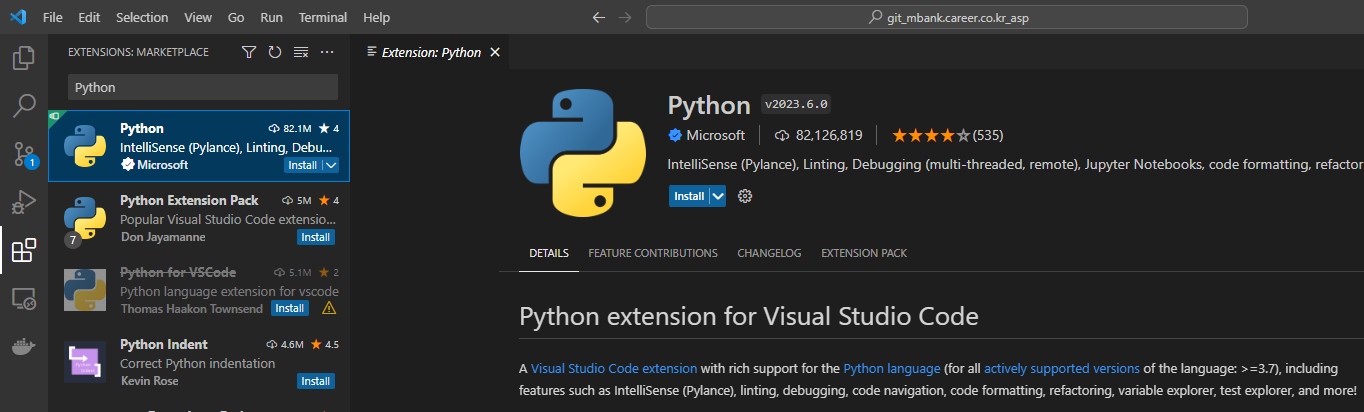Select the Python Extension Pack list item

199,219
